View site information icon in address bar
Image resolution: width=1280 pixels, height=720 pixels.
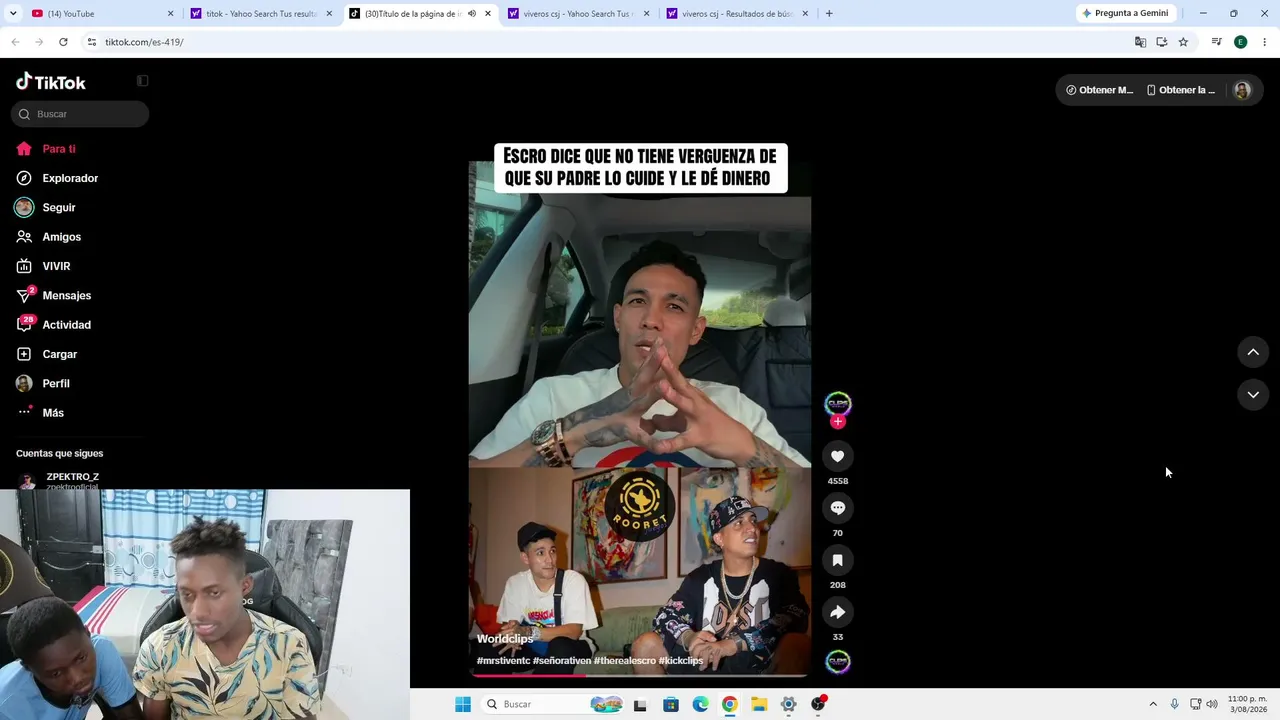(92, 42)
